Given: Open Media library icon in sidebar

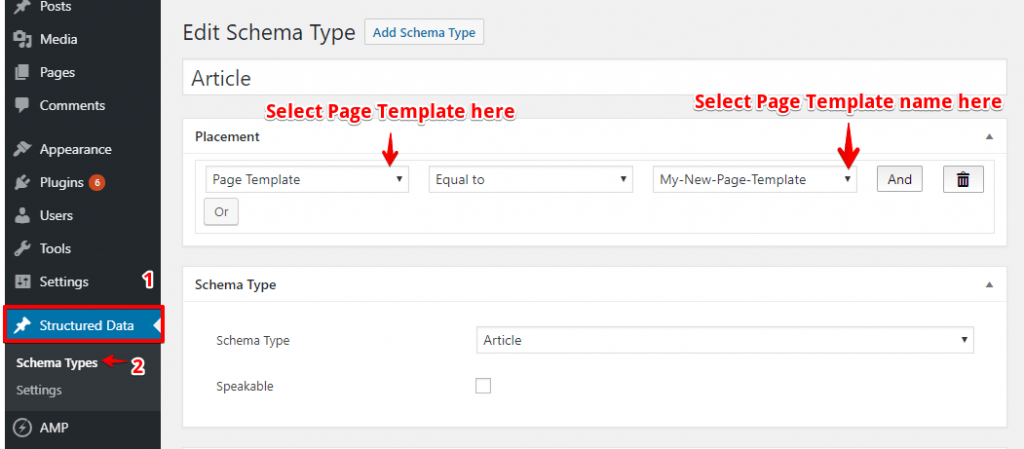Looking at the screenshot, I should pyautogui.click(x=22, y=40).
